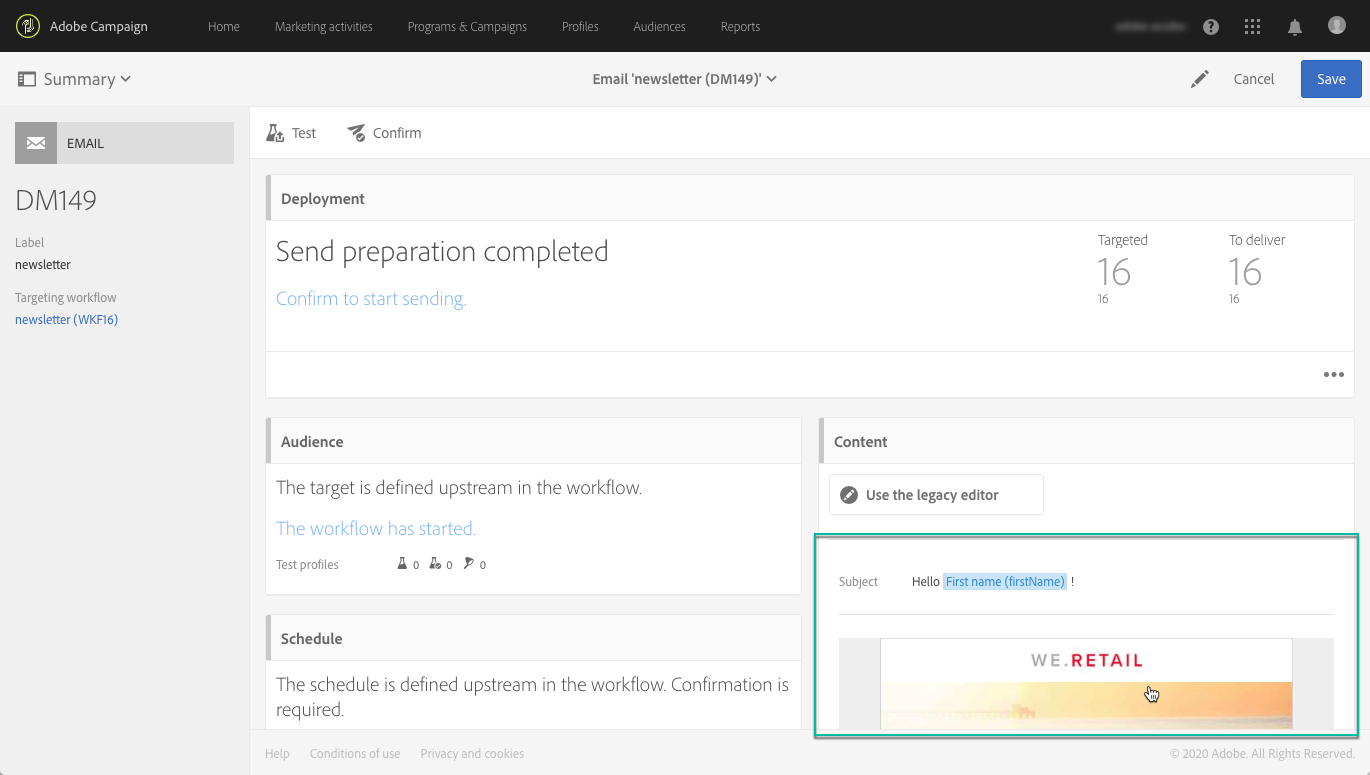Click Use the legacy editor button
This screenshot has height=775, width=1370.
pos(935,495)
